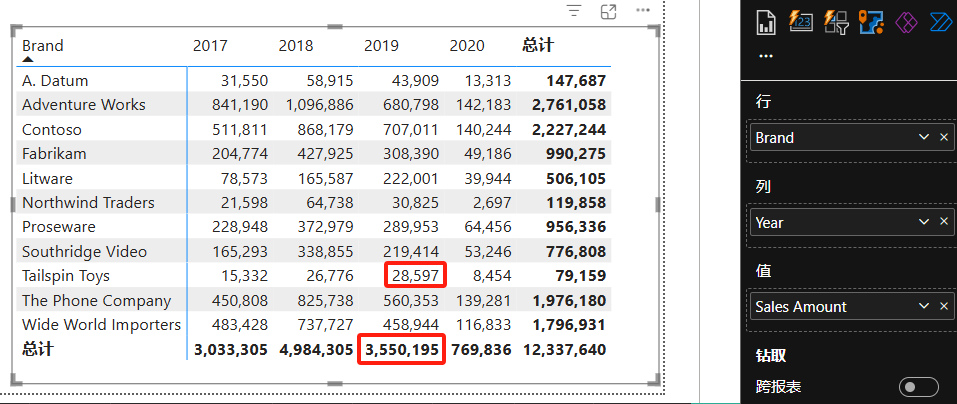Image resolution: width=957 pixels, height=404 pixels.
Task: Click Northwind Traders 2020 value 2,697
Action: 492,203
